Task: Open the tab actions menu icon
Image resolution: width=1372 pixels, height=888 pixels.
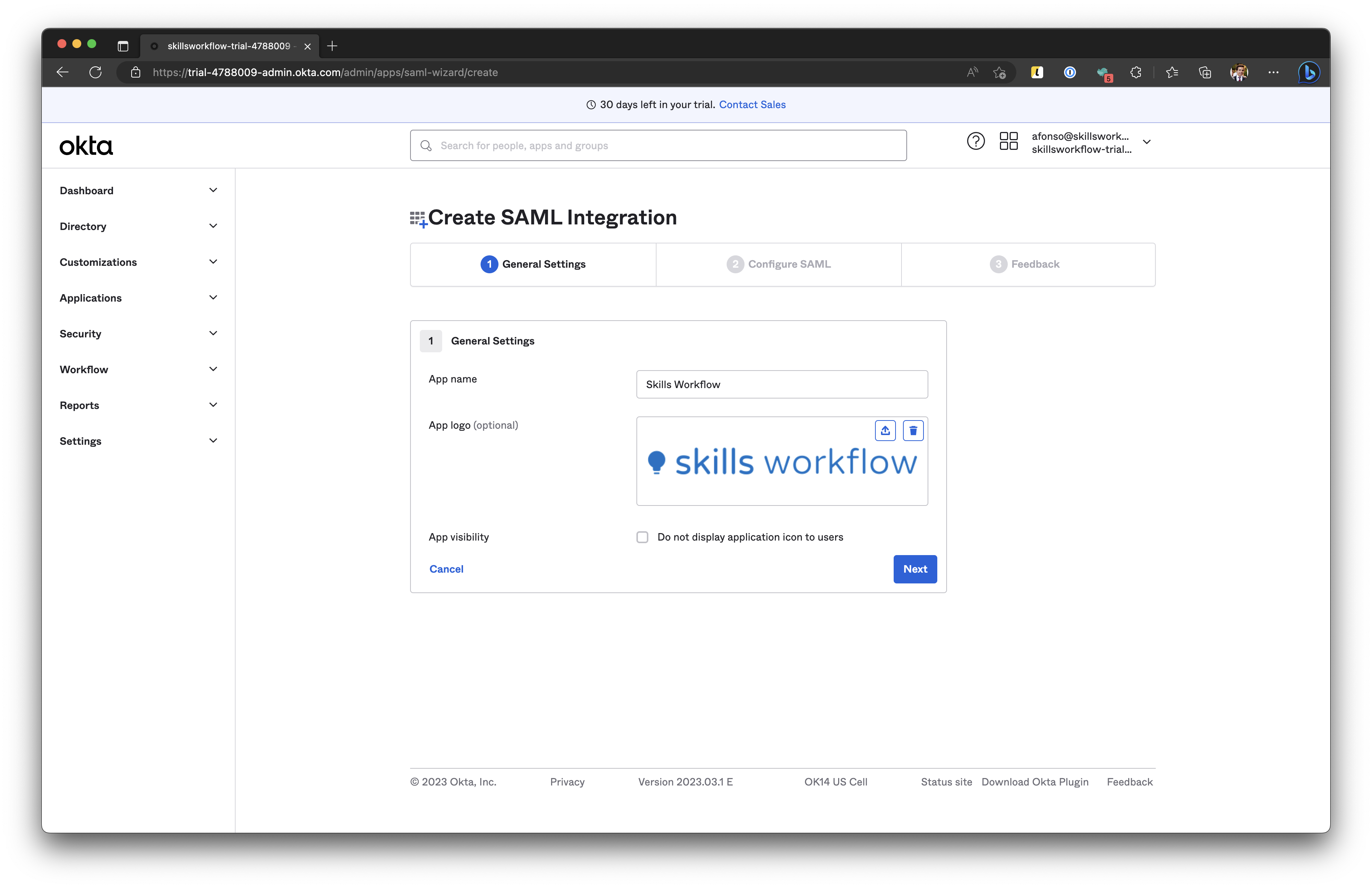Action: coord(123,46)
